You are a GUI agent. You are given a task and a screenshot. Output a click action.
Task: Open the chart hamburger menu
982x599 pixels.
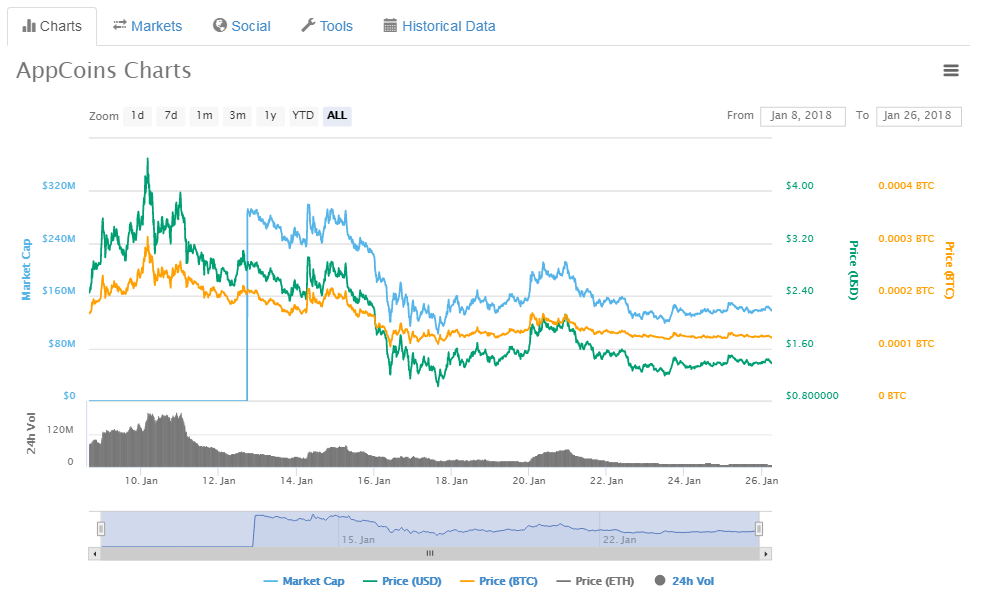click(x=951, y=70)
